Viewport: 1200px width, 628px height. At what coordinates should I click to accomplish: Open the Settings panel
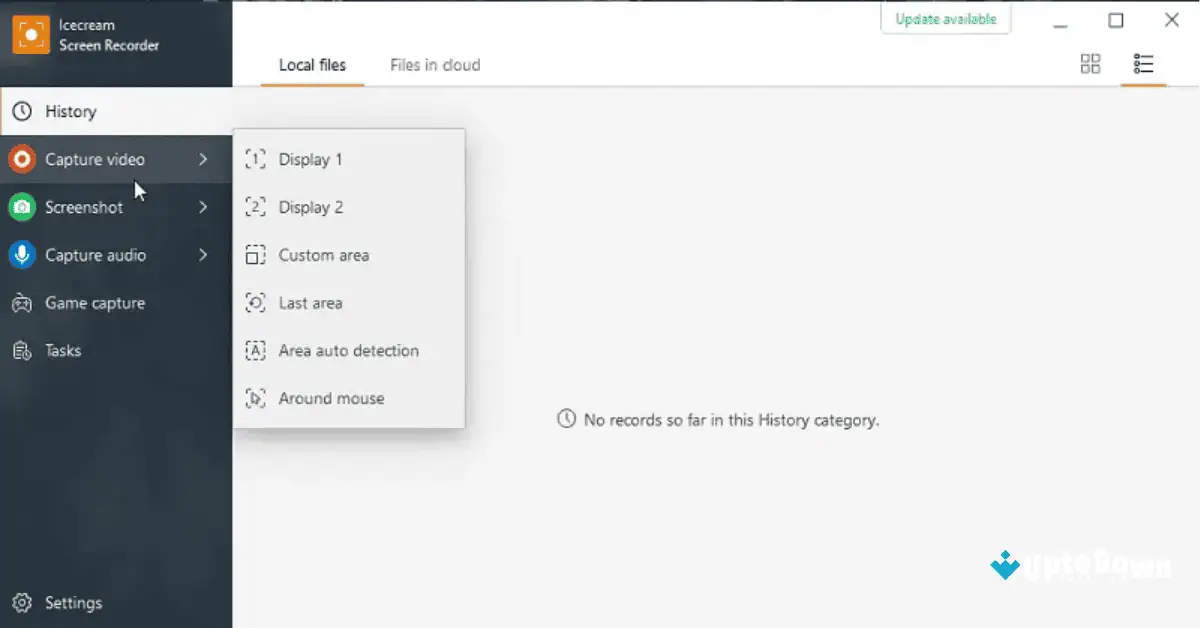point(73,602)
